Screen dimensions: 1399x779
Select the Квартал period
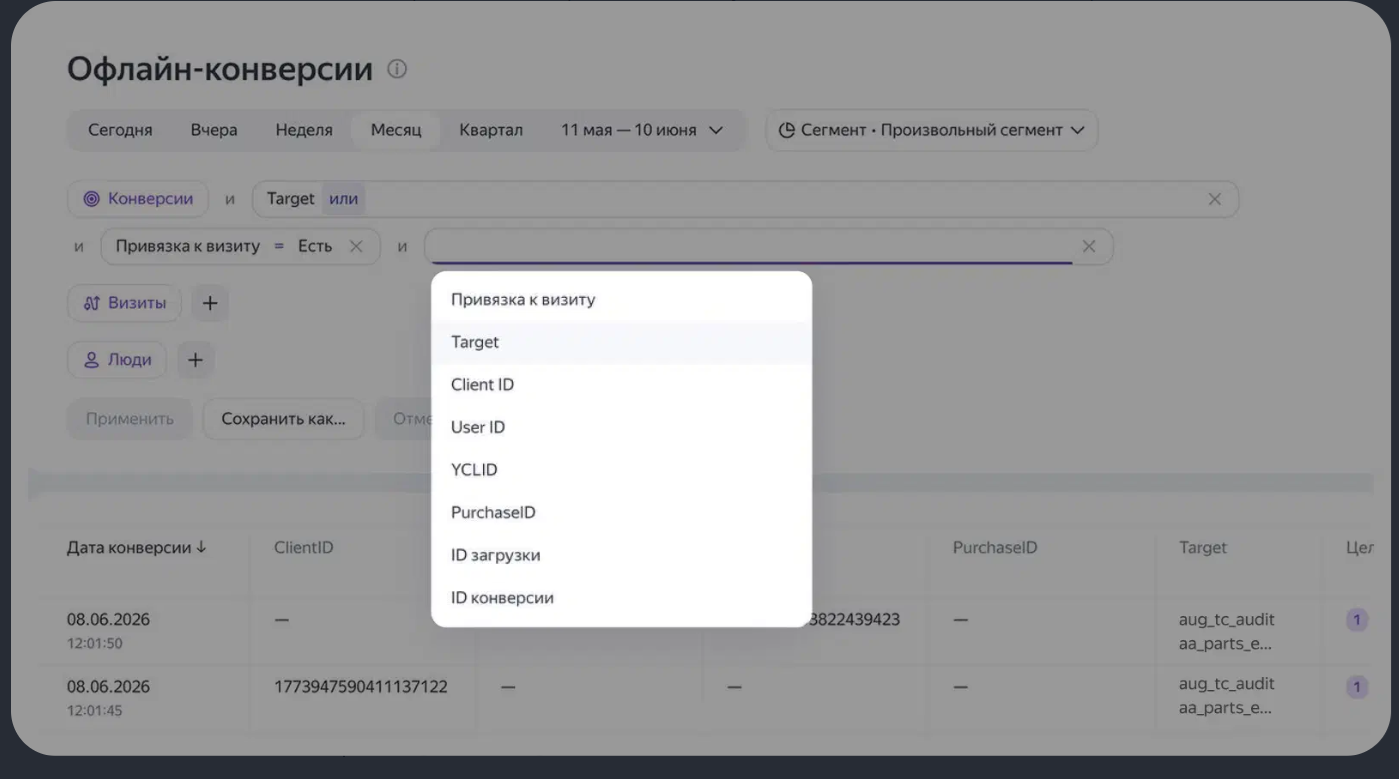491,130
